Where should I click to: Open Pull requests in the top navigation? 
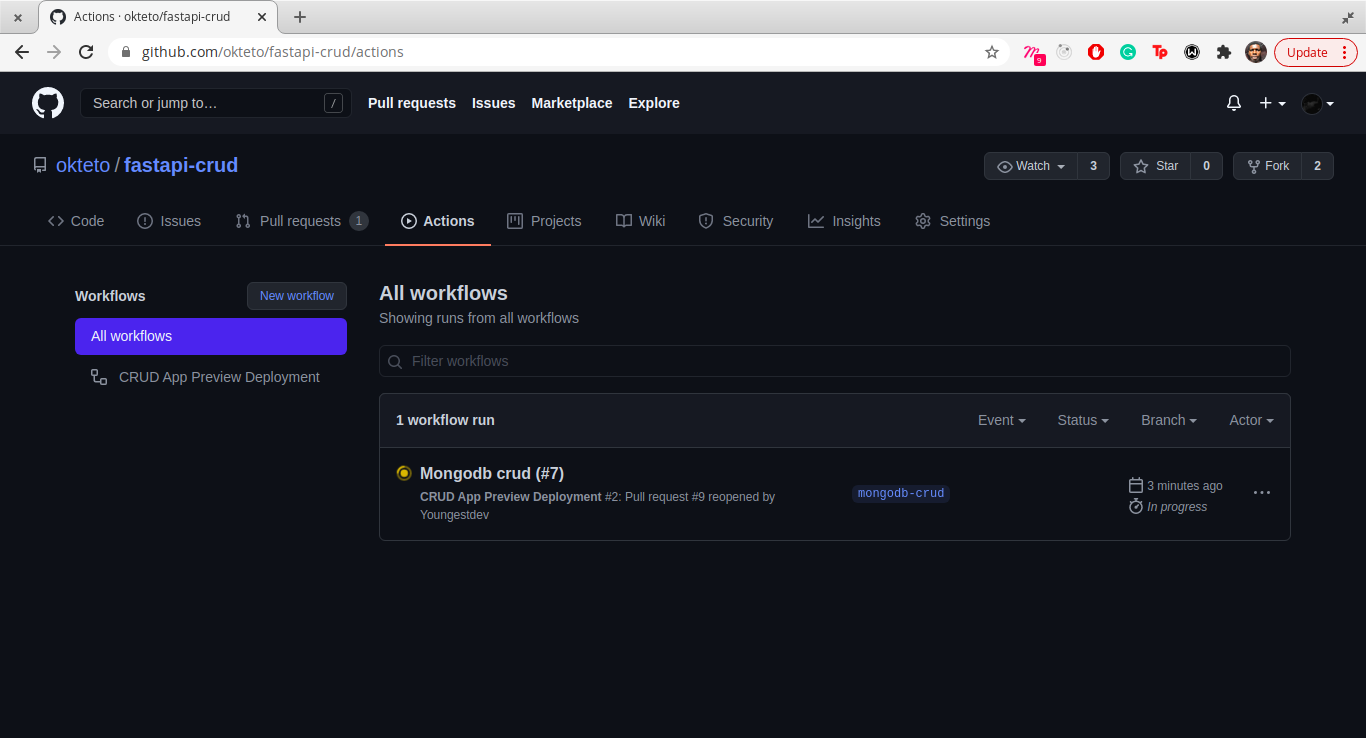pyautogui.click(x=412, y=103)
